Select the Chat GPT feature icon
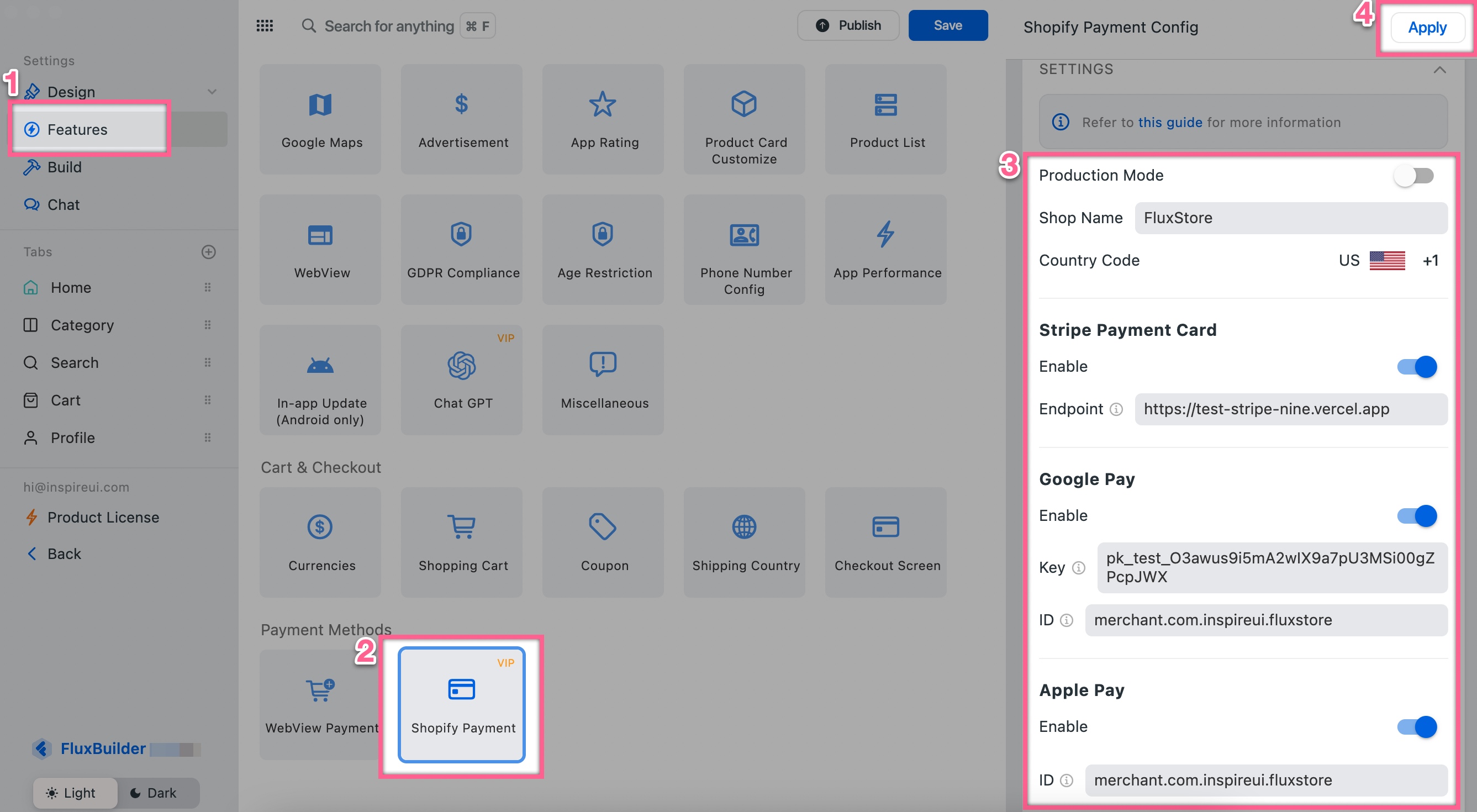This screenshot has width=1477, height=812. (x=462, y=366)
